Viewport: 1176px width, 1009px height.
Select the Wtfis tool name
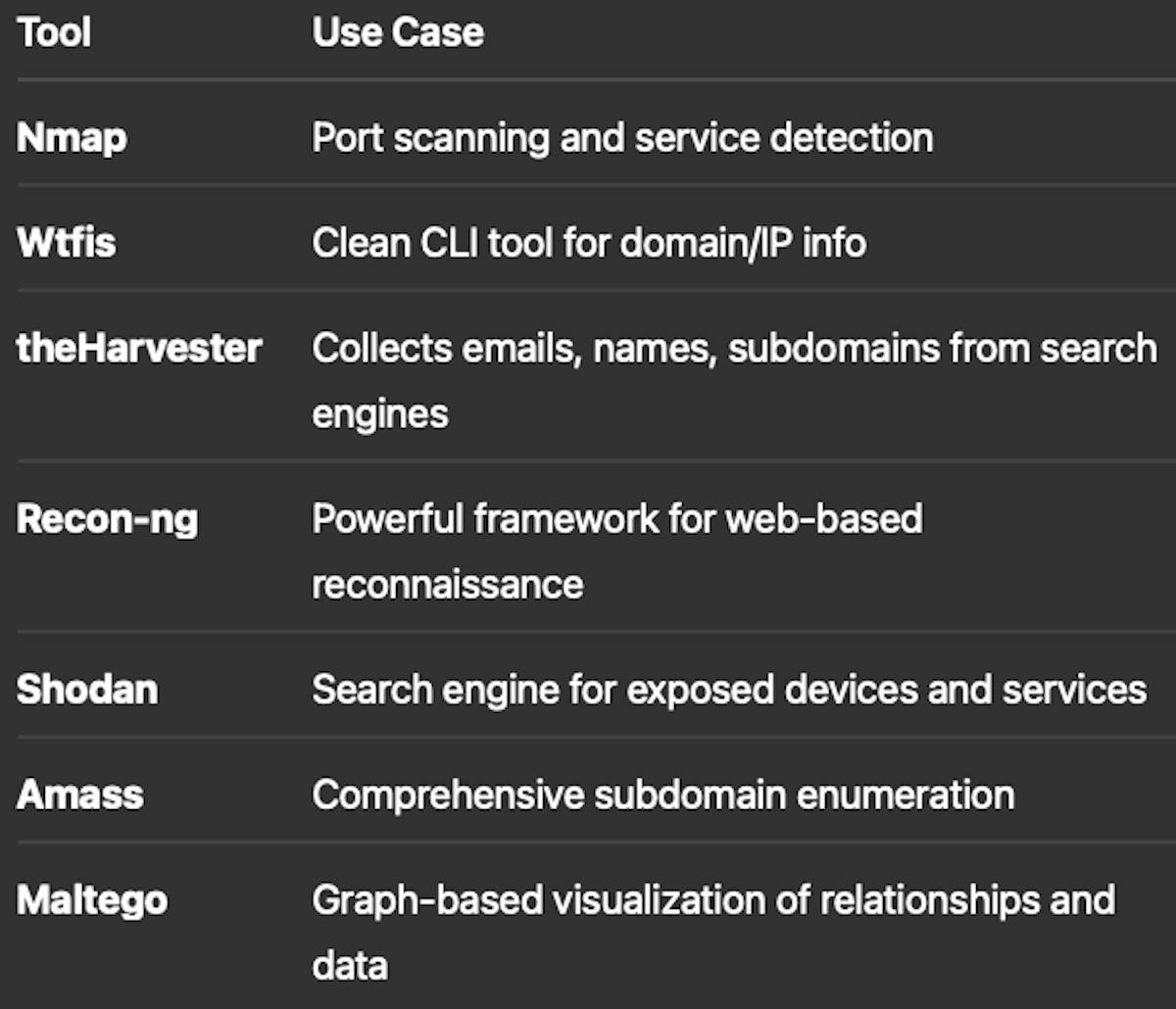(66, 242)
